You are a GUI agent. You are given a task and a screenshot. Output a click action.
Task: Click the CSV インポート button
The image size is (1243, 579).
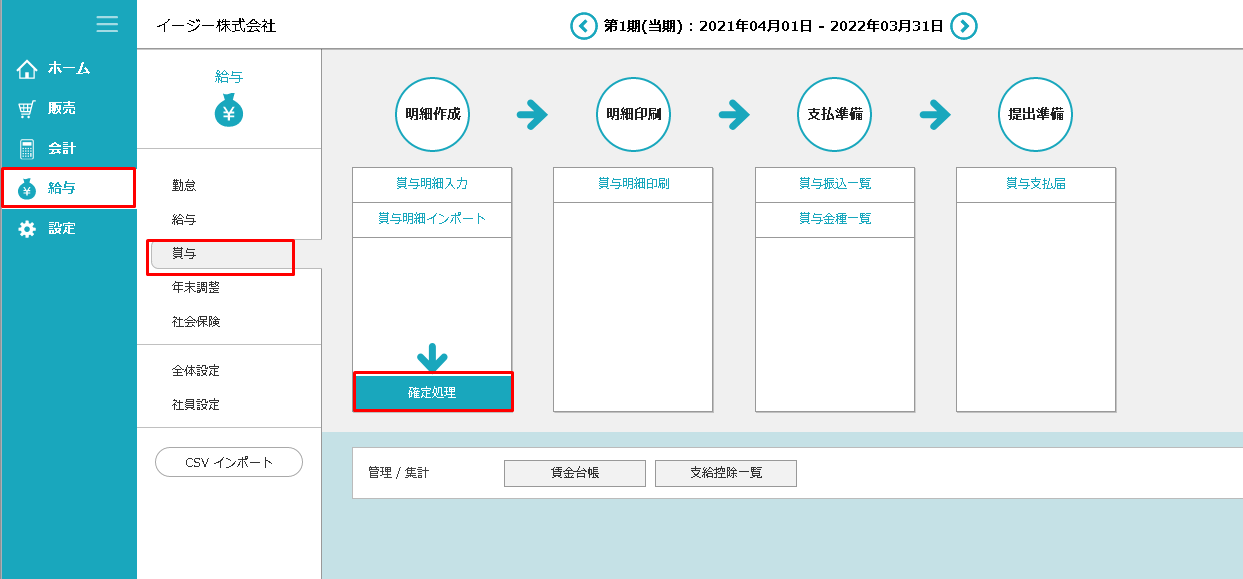tap(229, 462)
